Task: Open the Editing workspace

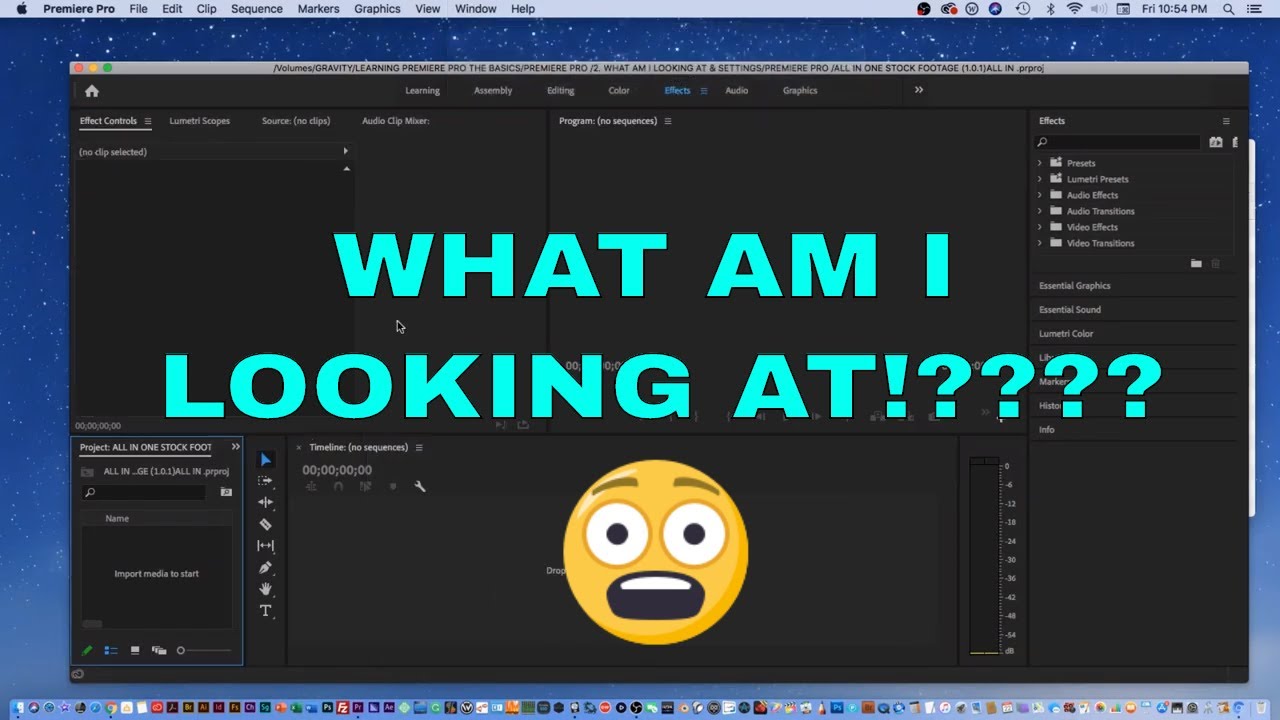Action: pos(561,91)
